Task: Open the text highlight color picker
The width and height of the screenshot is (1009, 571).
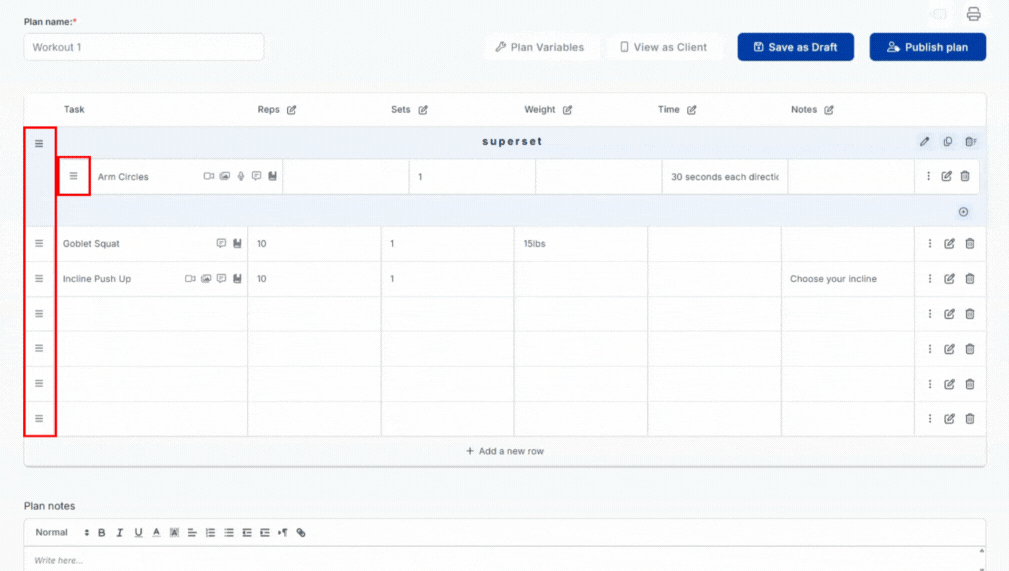Action: 174,532
